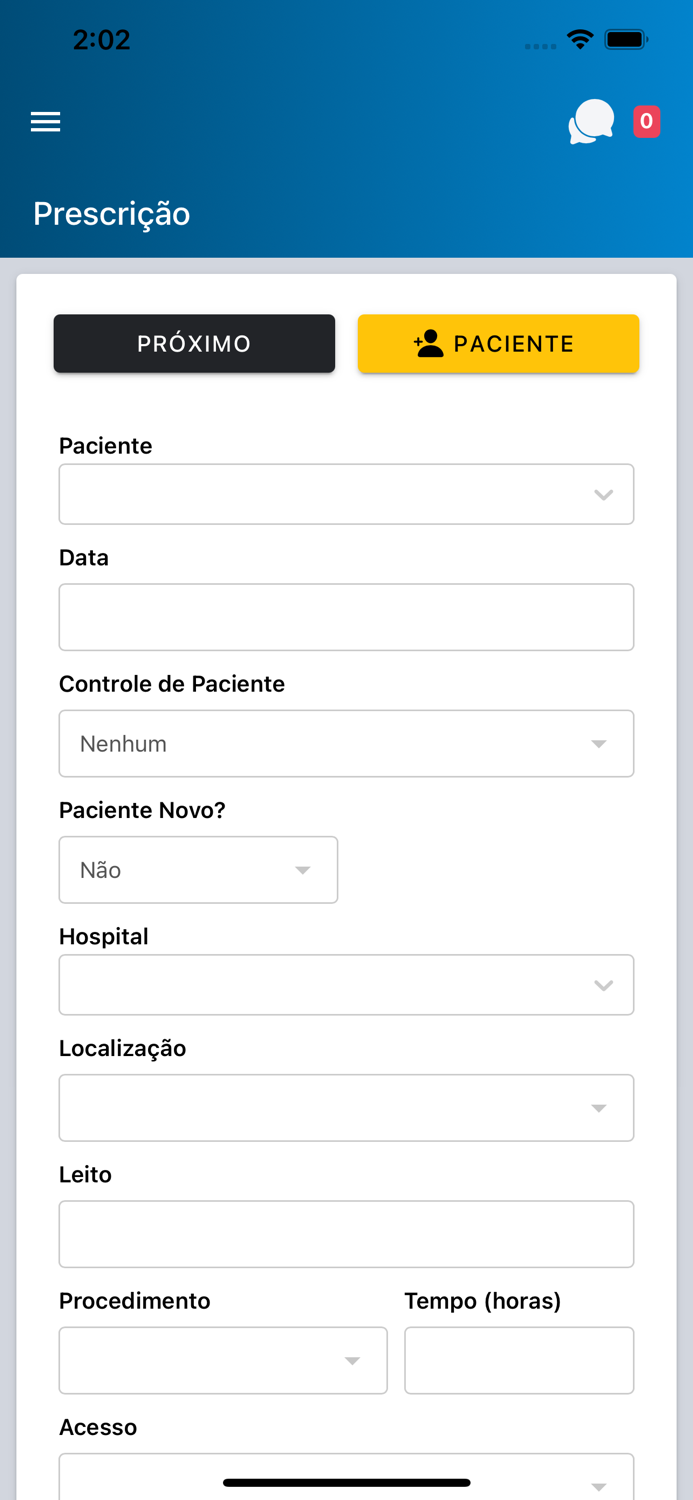Viewport: 693px width, 1500px height.
Task: Click the PRÓXIMO button
Action: [194, 343]
